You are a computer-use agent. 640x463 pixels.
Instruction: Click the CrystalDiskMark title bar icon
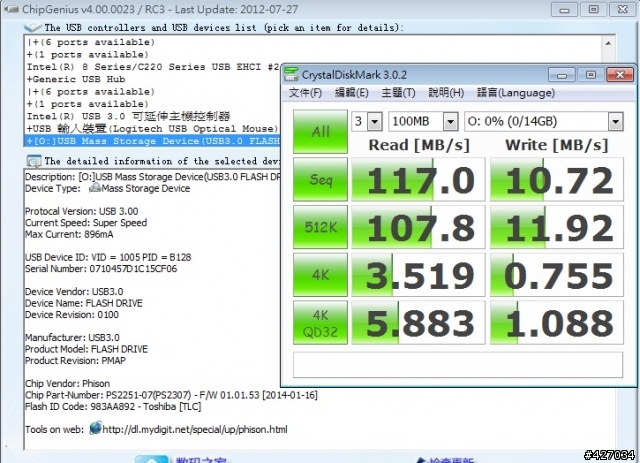pyautogui.click(x=291, y=74)
